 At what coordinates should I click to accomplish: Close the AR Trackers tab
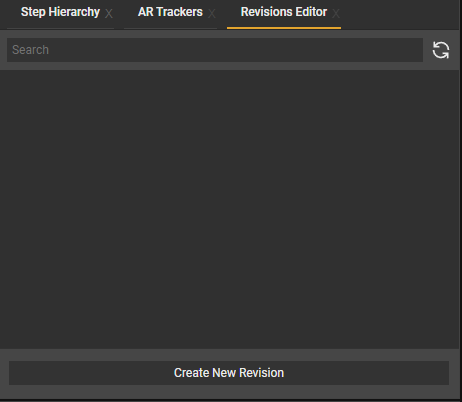coord(212,14)
